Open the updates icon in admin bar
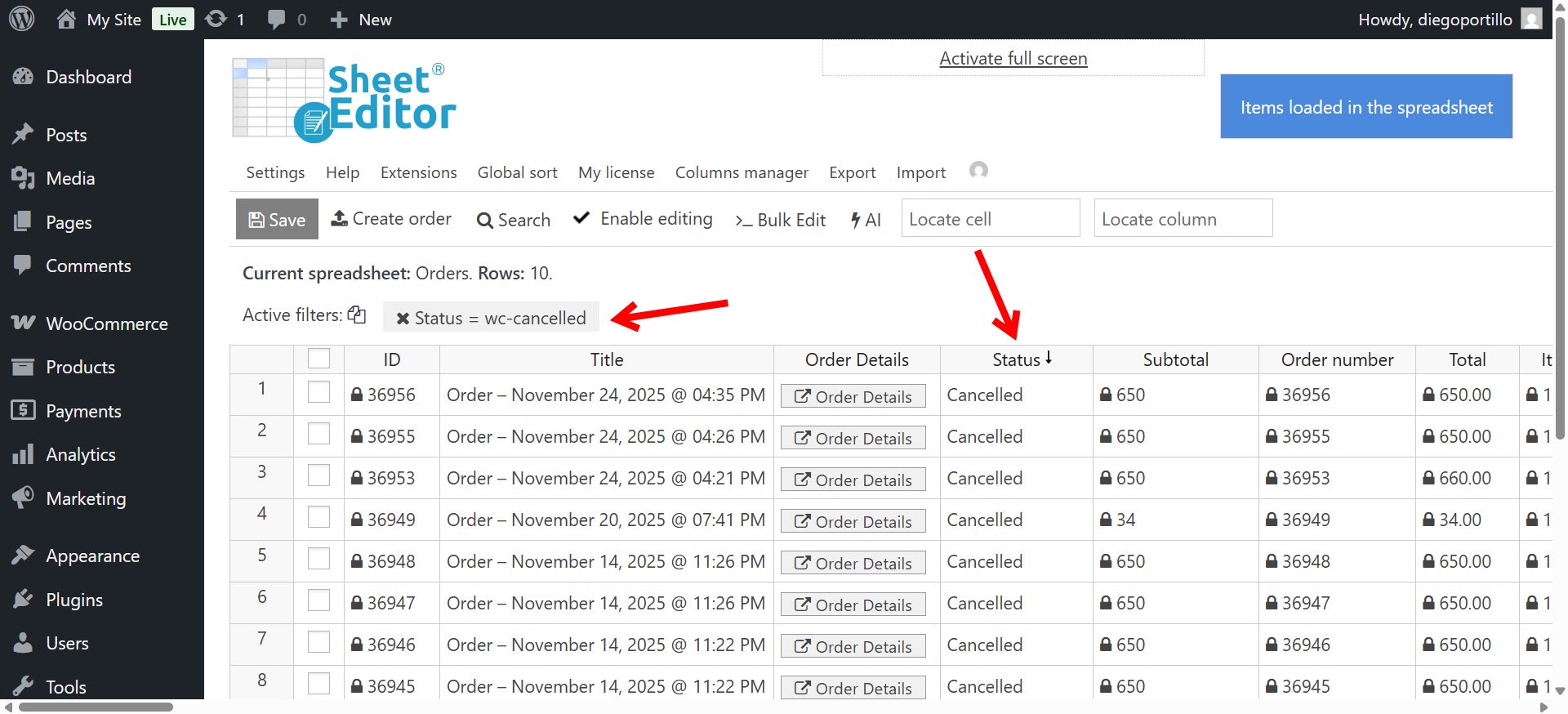 pos(216,19)
